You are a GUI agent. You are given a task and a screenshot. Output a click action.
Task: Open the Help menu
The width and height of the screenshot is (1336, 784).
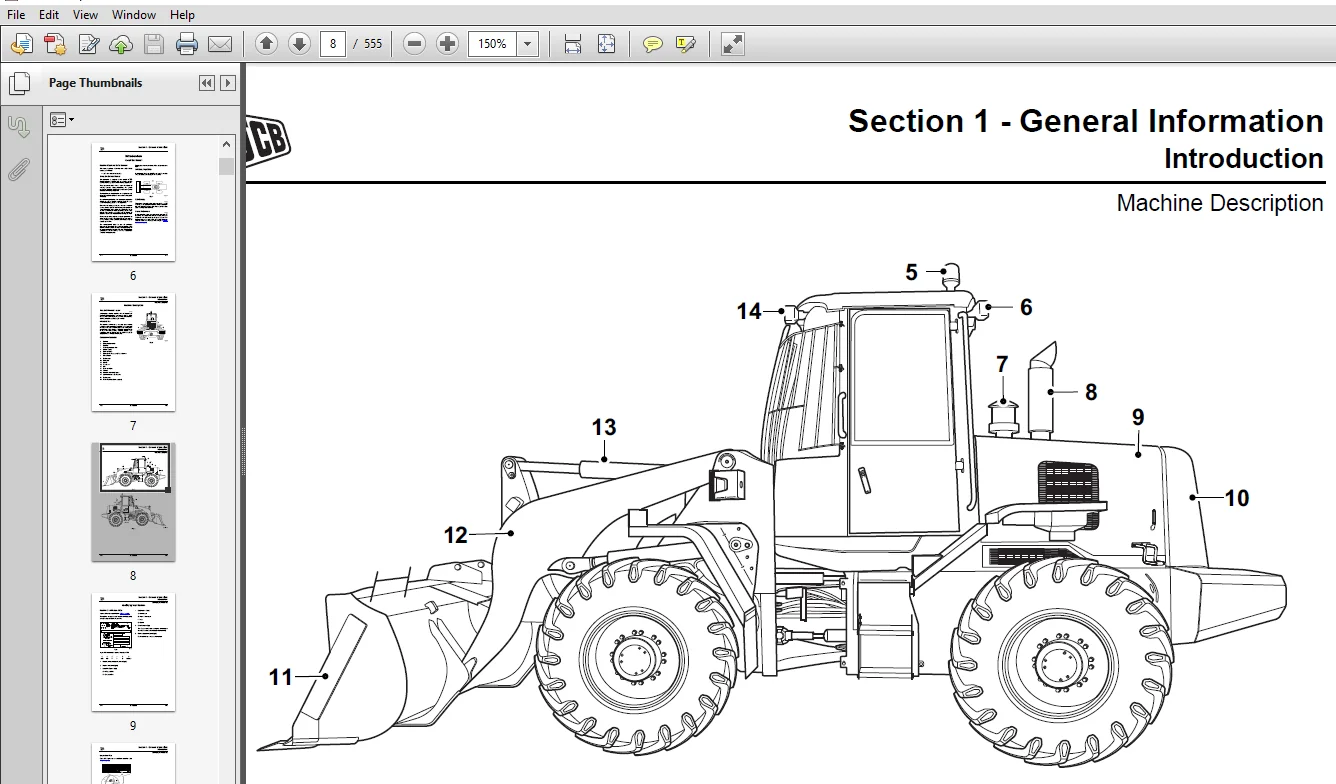point(183,14)
